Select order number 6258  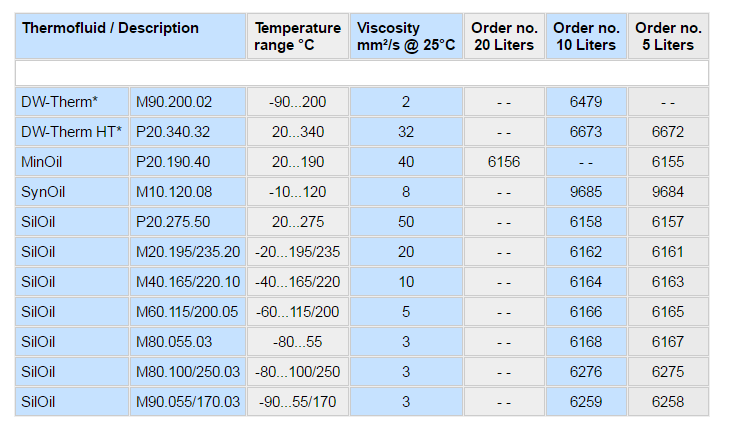click(x=668, y=402)
